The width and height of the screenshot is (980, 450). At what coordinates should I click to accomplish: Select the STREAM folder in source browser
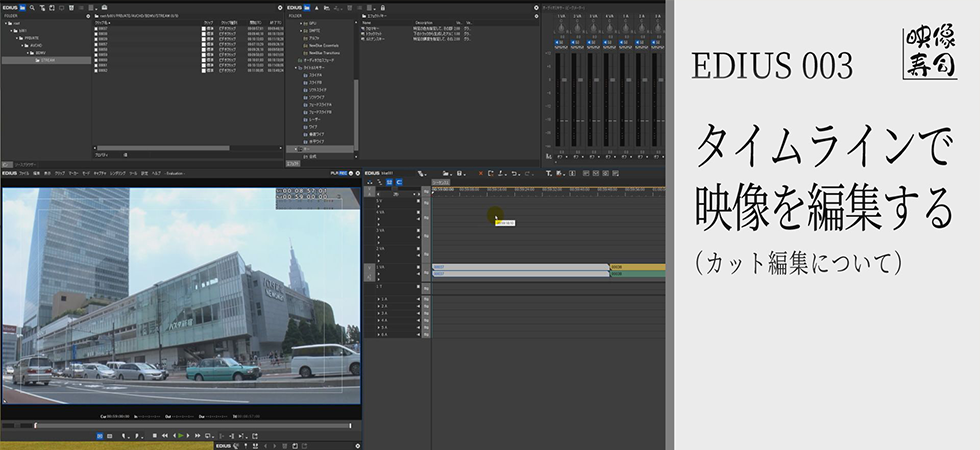48,61
